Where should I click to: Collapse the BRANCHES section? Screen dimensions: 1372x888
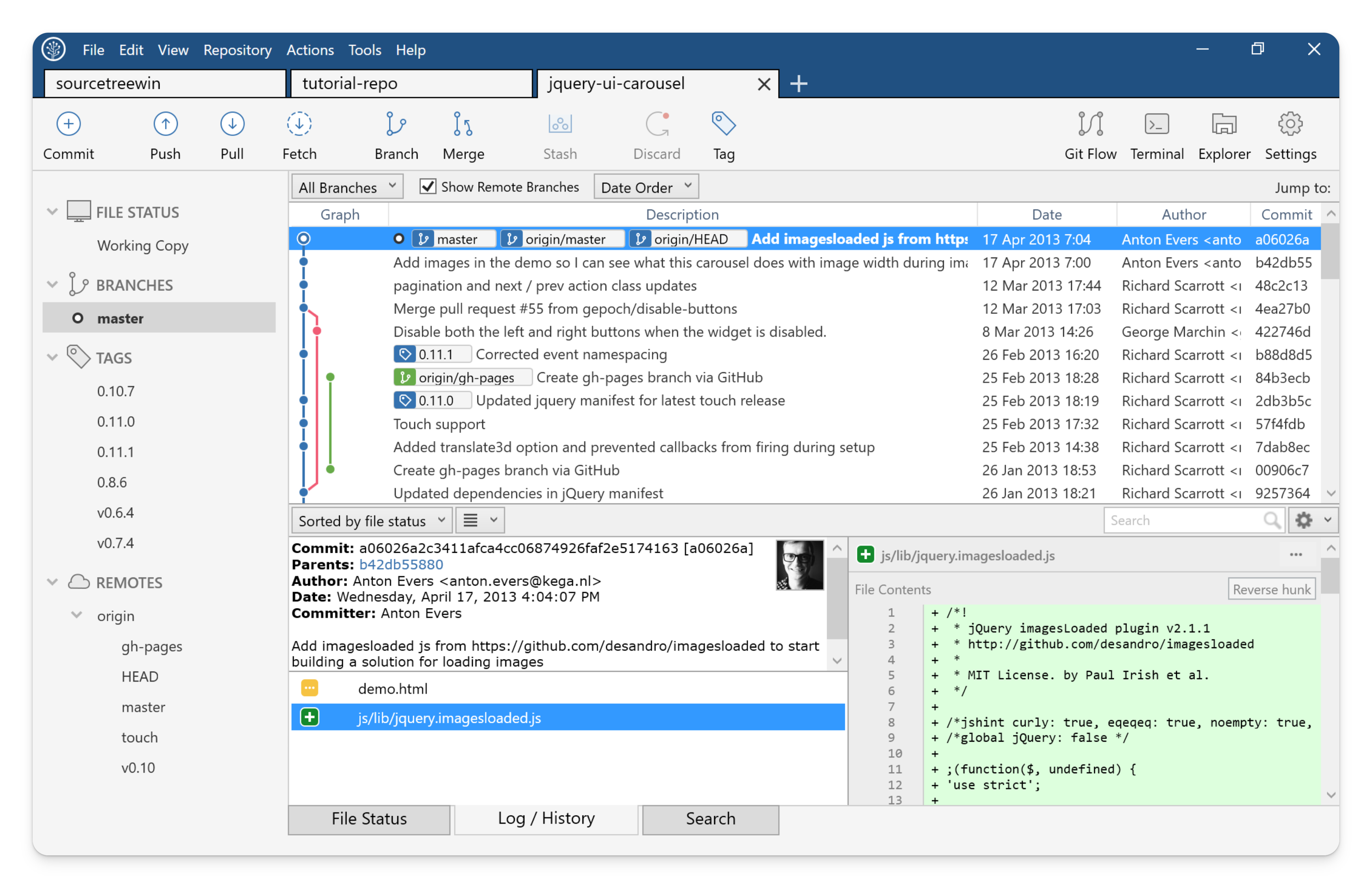(x=53, y=284)
